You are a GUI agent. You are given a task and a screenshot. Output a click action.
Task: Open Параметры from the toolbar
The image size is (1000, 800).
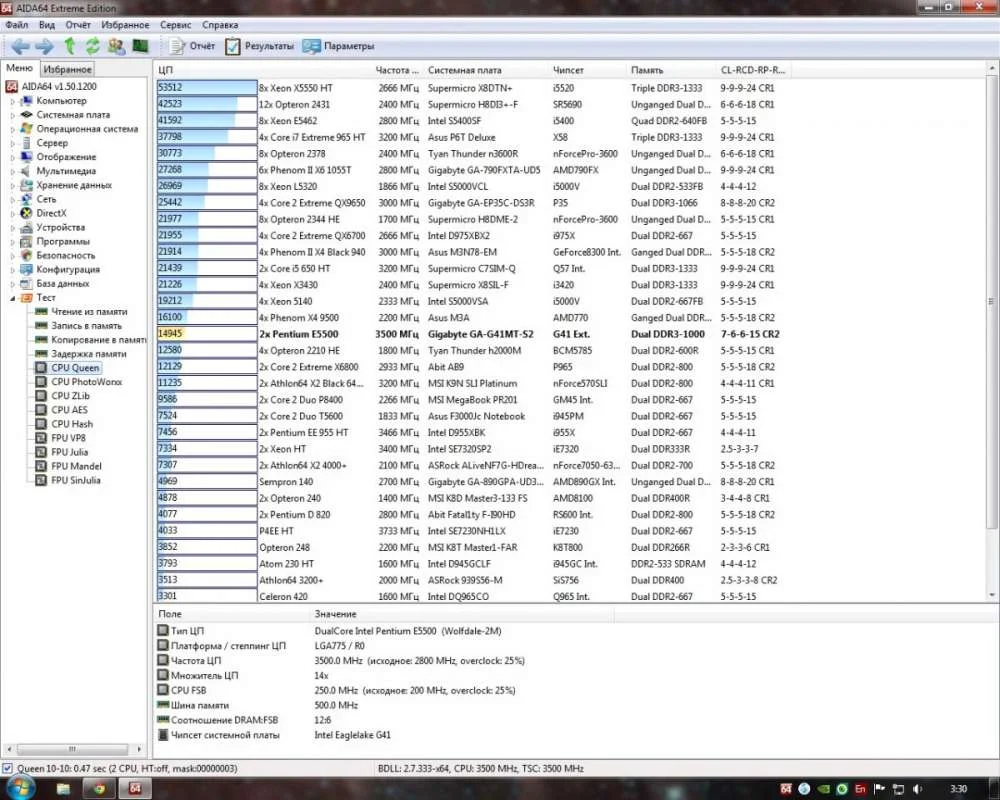338,46
